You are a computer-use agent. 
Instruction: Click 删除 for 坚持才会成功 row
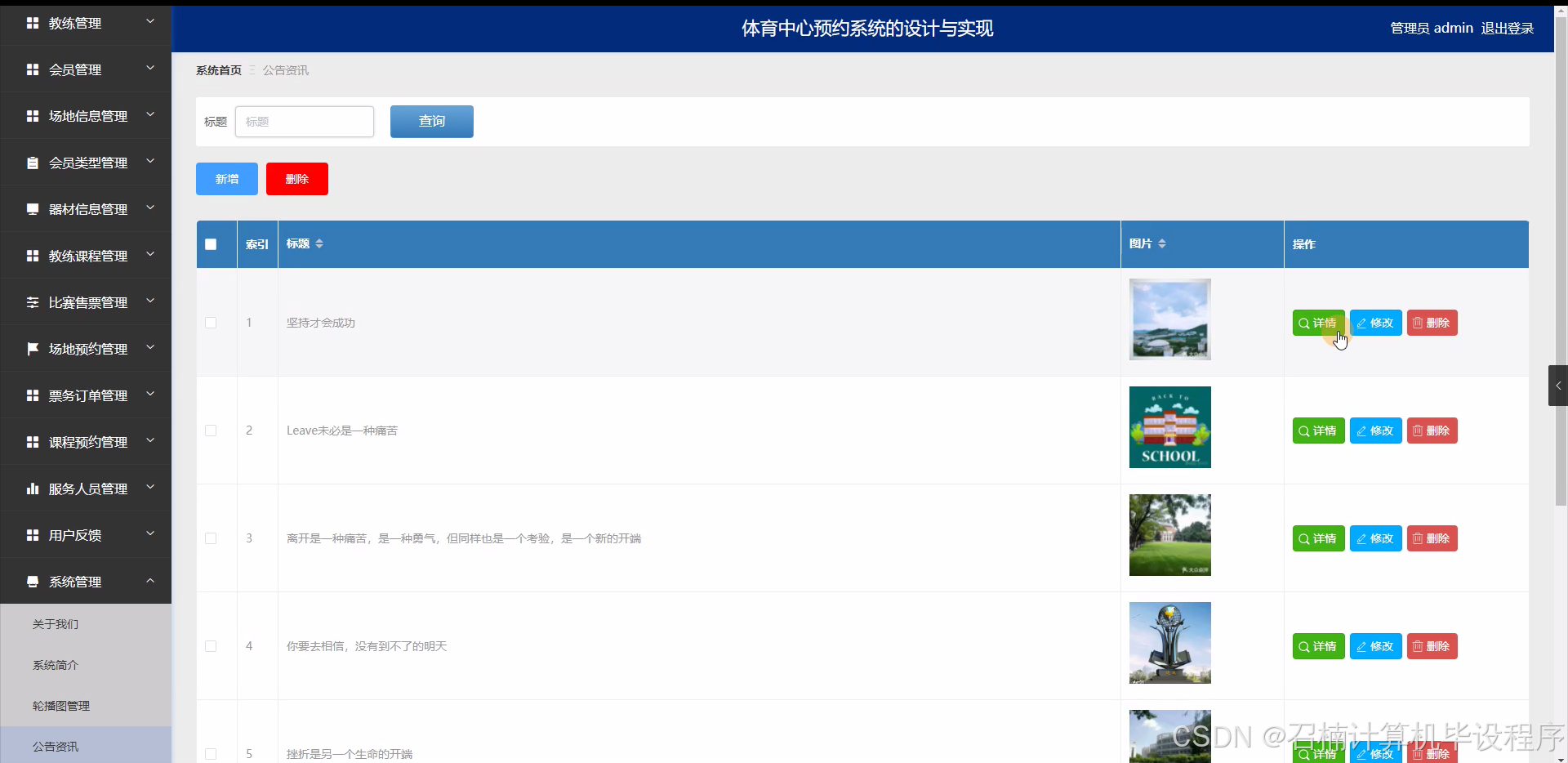[1432, 323]
